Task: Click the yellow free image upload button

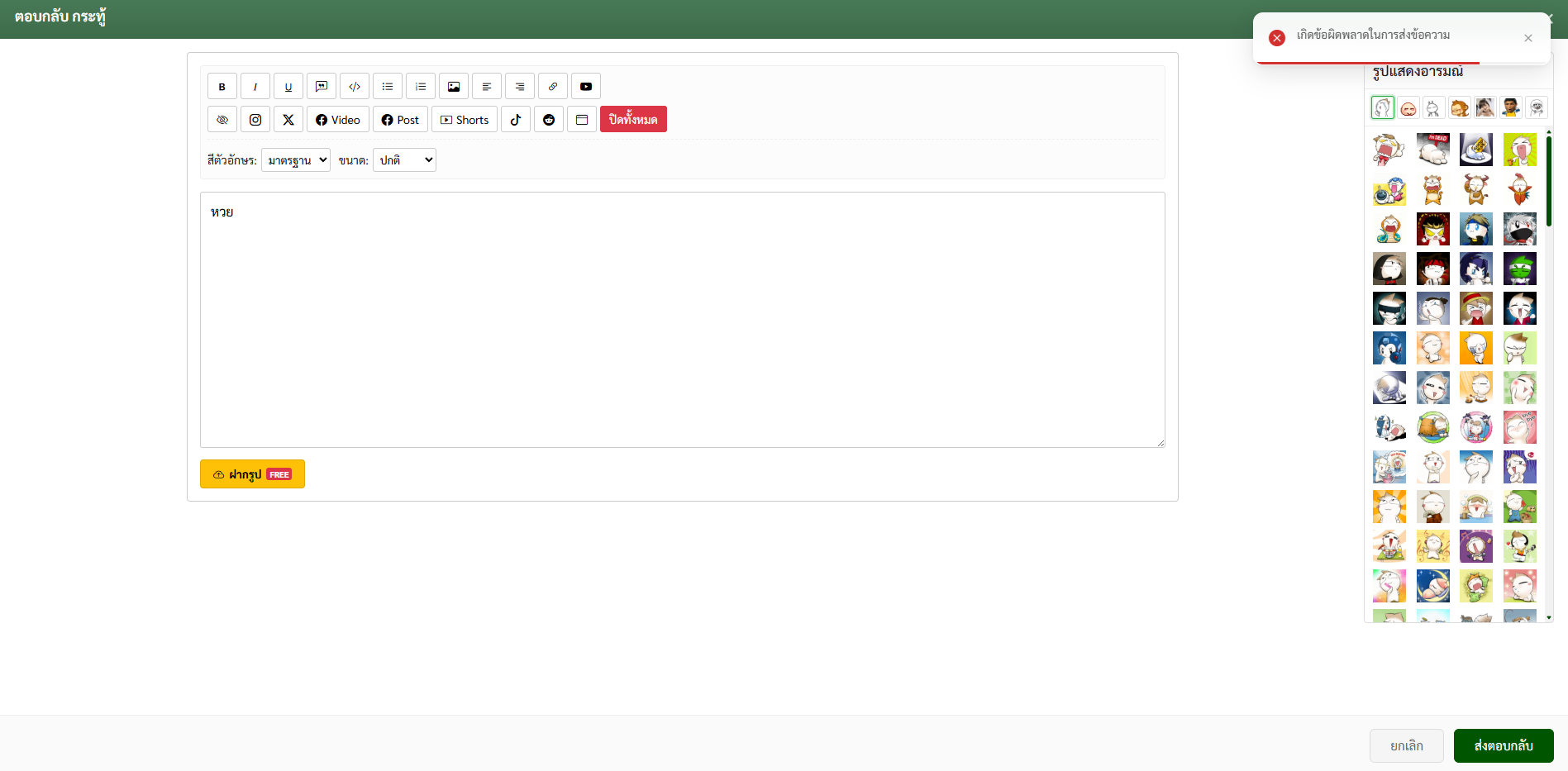Action: click(x=252, y=474)
